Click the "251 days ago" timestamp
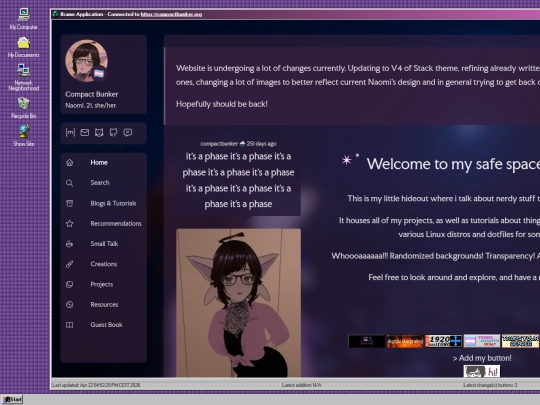540x405 pixels. (261, 144)
